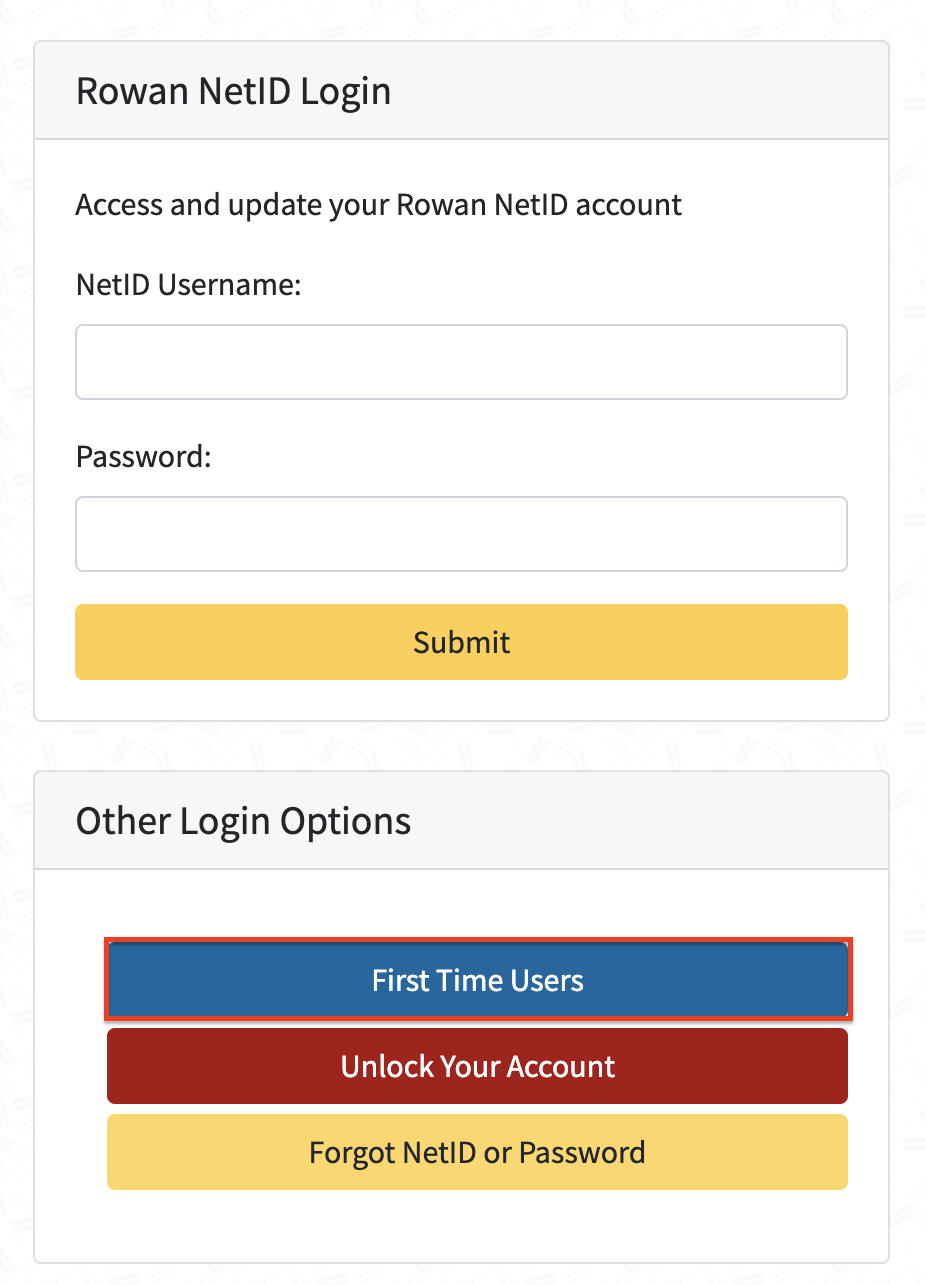The width and height of the screenshot is (926, 1285).
Task: Focus the Password text box
Action: pyautogui.click(x=461, y=534)
